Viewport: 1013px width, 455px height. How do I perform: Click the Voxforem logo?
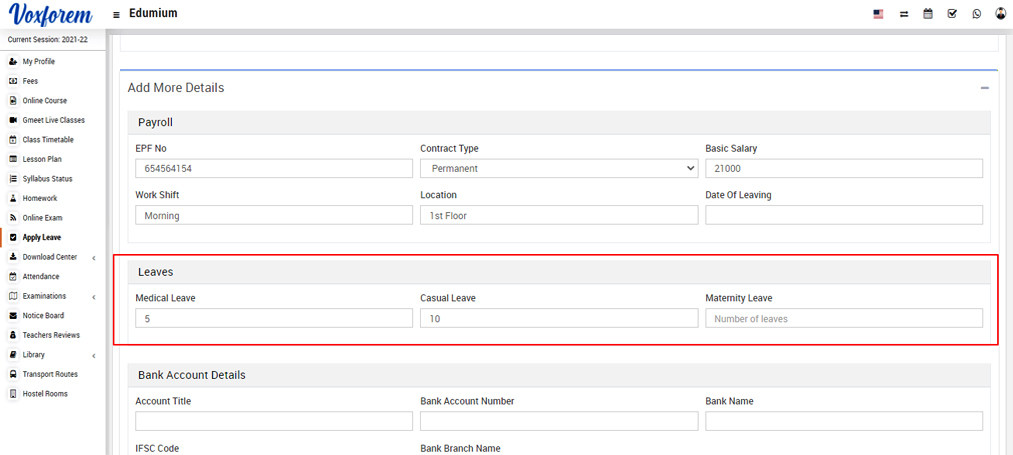(x=51, y=15)
